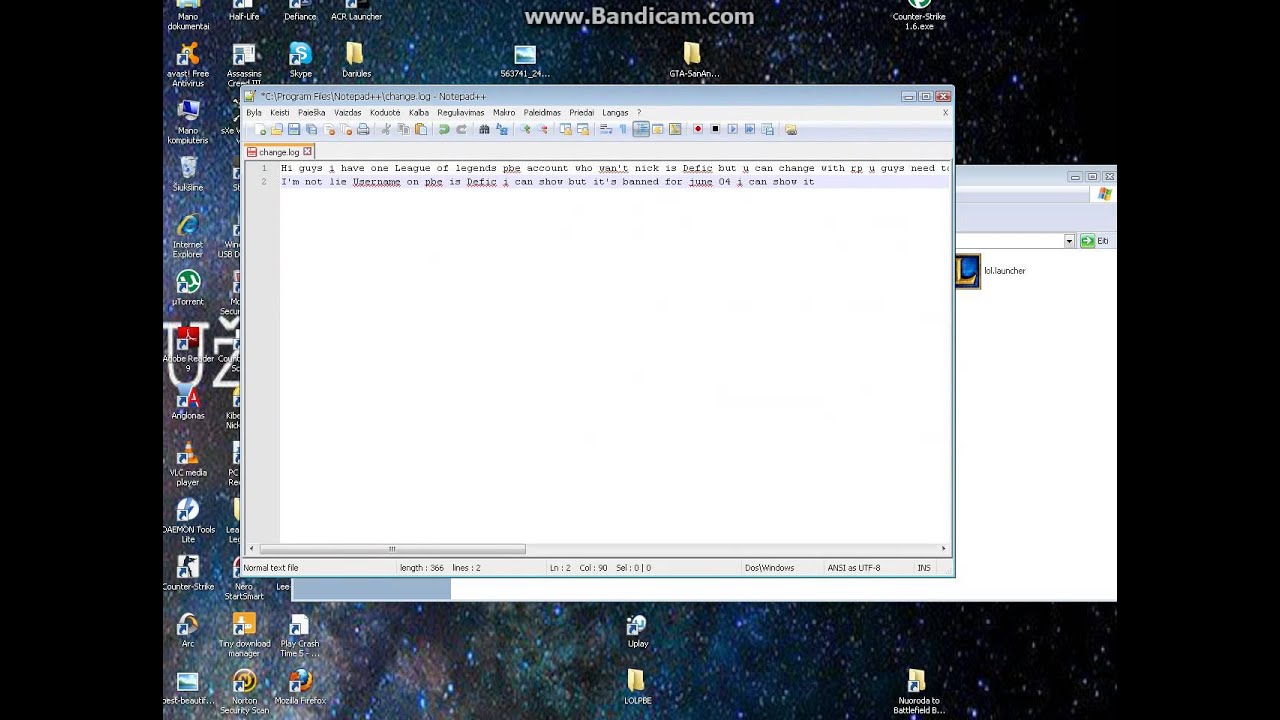Open the Makro menu

coord(504,113)
